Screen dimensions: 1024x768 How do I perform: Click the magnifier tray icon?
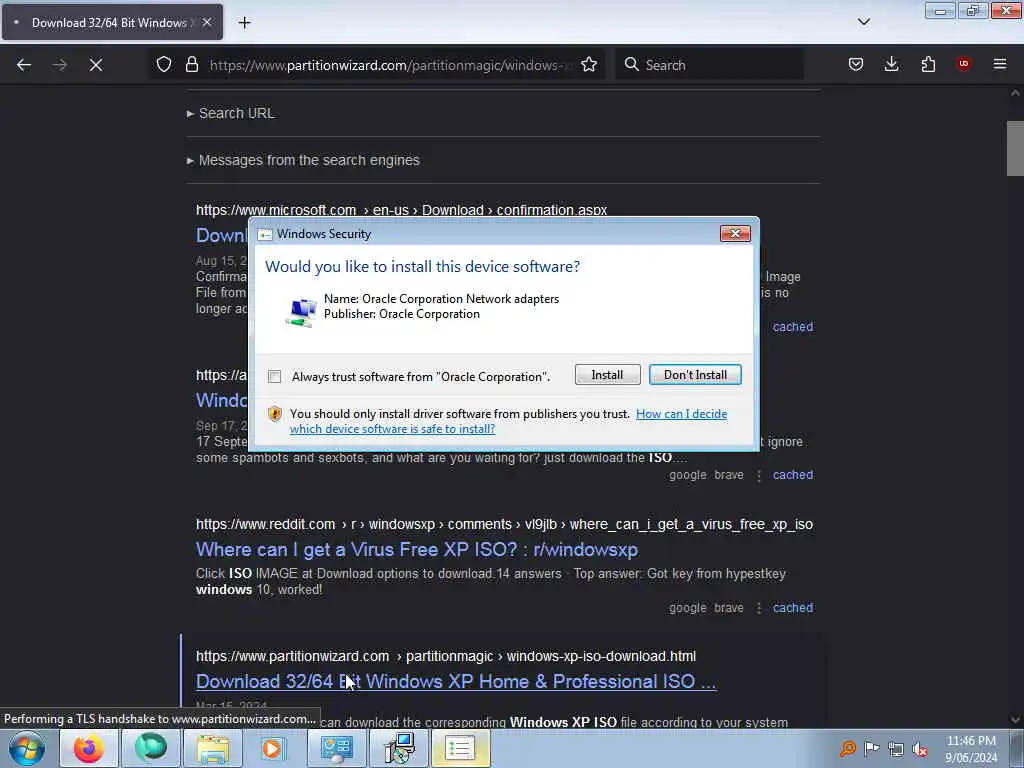(x=848, y=748)
